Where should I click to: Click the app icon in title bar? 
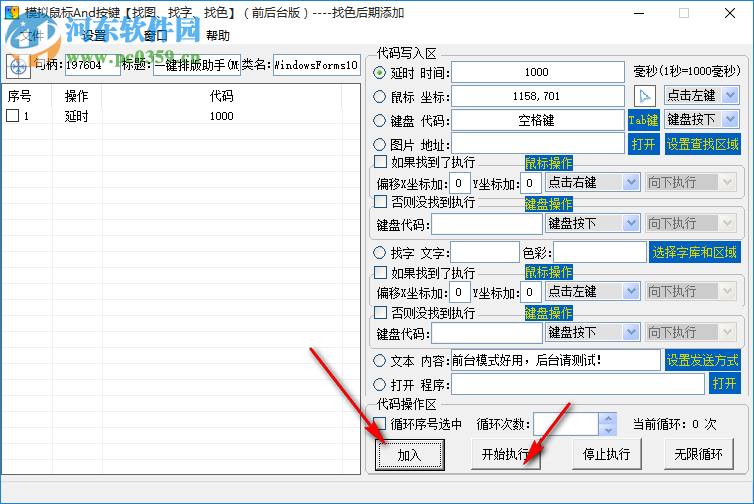coord(12,13)
